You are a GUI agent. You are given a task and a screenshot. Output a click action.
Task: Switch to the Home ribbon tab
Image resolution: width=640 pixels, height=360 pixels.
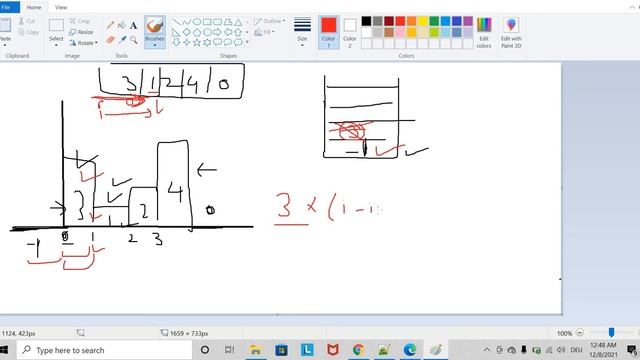pyautogui.click(x=34, y=7)
